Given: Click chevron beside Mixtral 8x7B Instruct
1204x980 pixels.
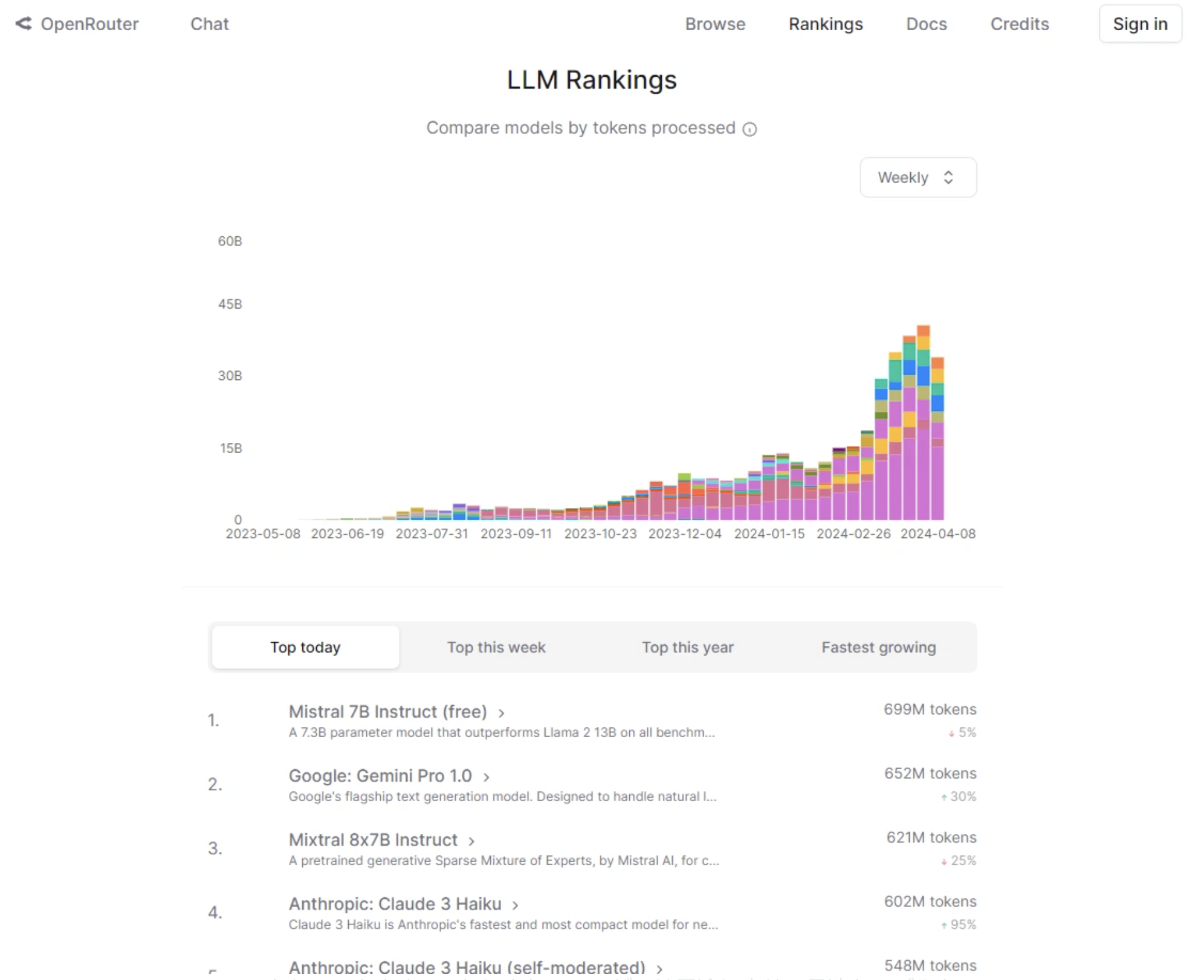Looking at the screenshot, I should click(471, 841).
